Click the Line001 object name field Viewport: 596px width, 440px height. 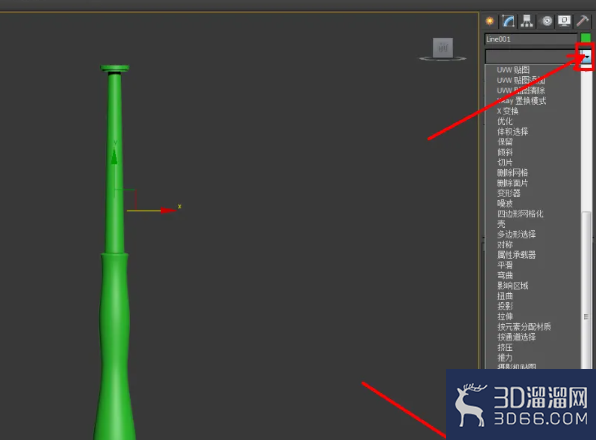click(531, 39)
